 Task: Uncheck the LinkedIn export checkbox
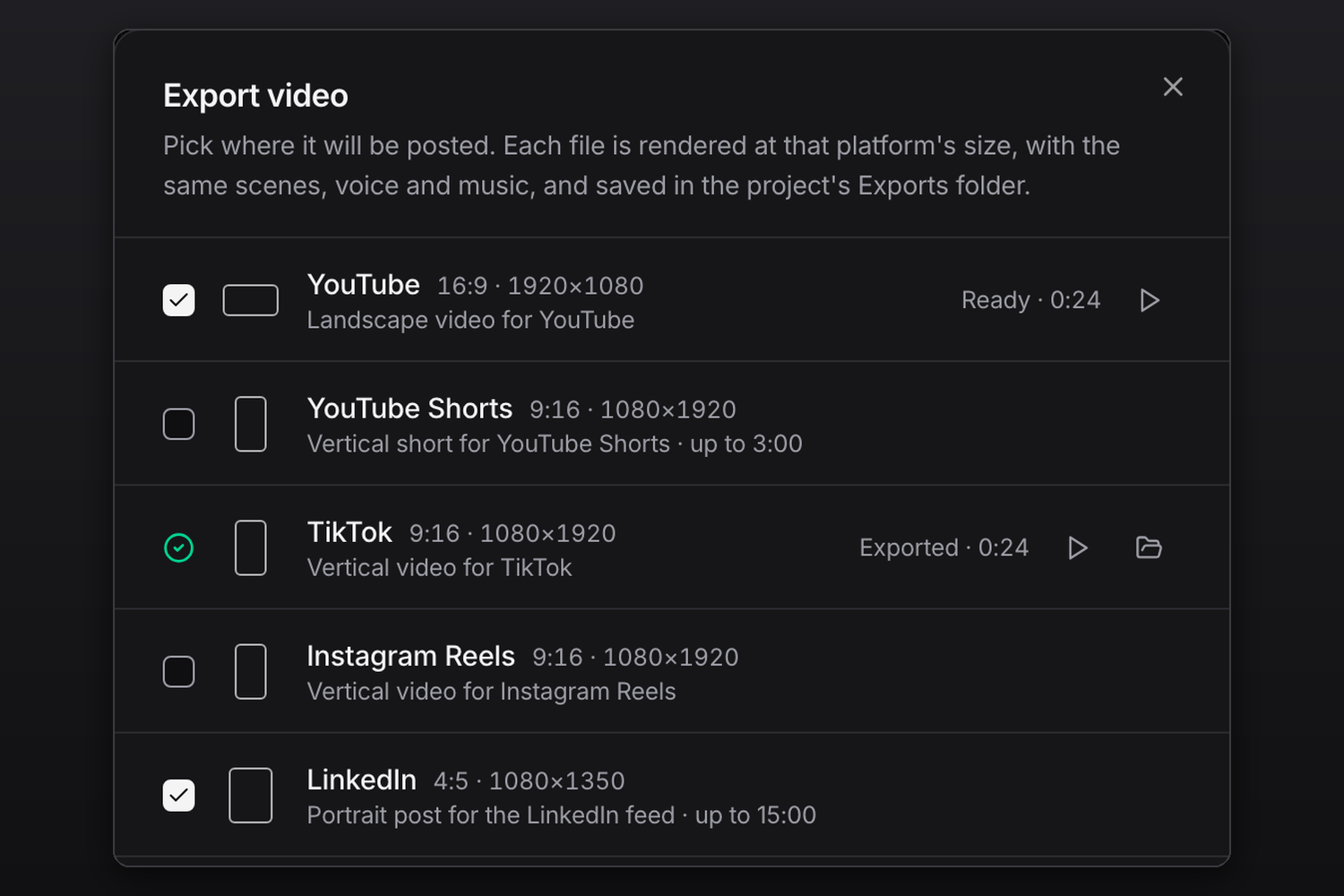click(x=178, y=795)
